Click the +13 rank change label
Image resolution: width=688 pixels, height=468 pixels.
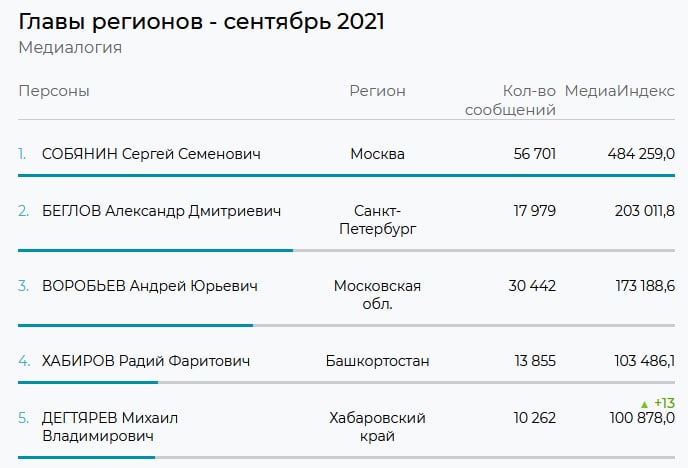pyautogui.click(x=664, y=403)
